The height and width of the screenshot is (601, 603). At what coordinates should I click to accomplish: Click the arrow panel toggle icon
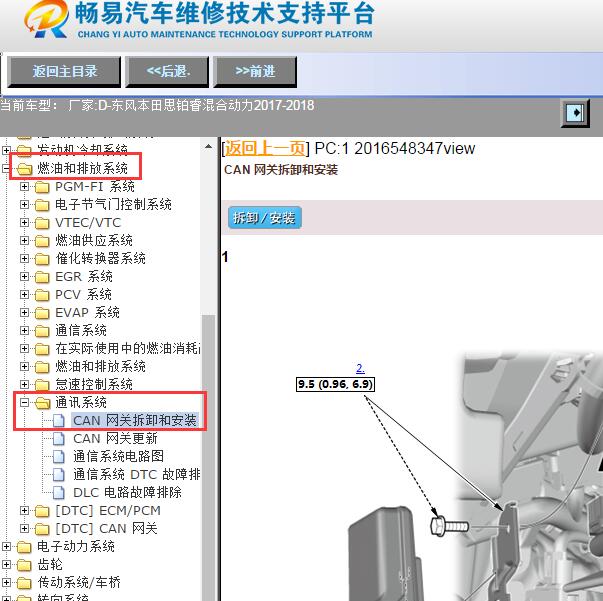pos(575,113)
